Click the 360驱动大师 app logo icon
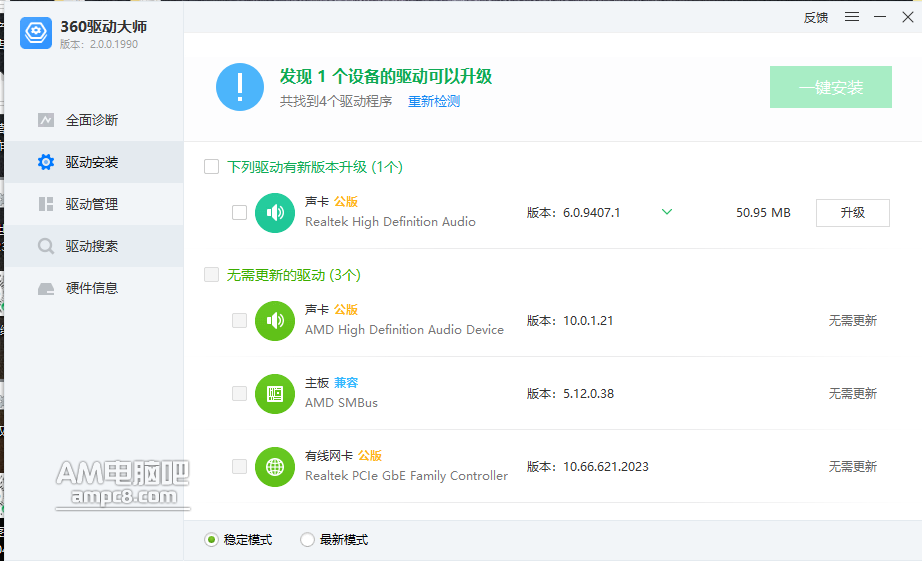Viewport: 922px width, 561px height. tap(36, 33)
